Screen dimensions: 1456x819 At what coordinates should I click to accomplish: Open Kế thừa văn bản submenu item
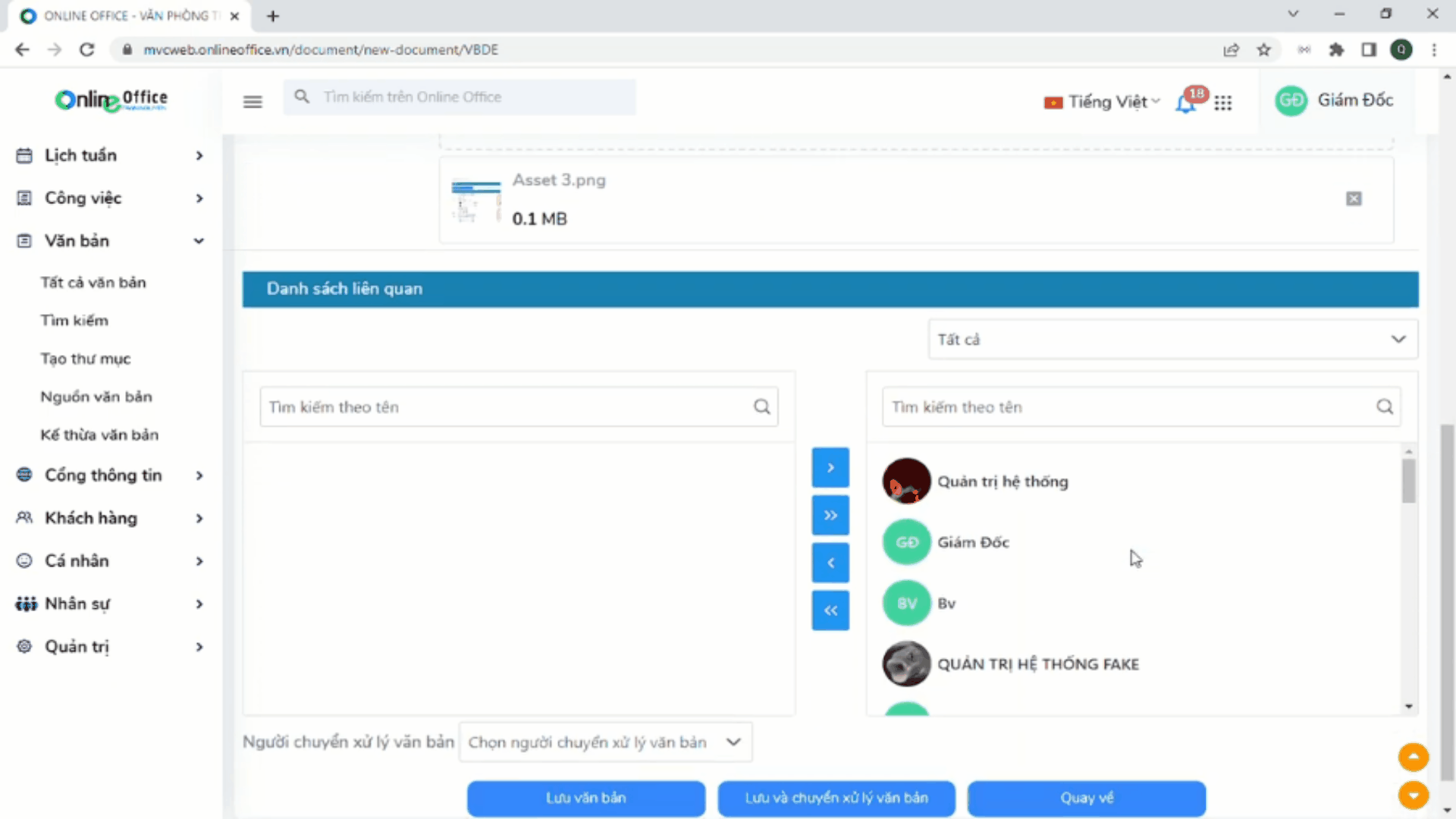99,435
